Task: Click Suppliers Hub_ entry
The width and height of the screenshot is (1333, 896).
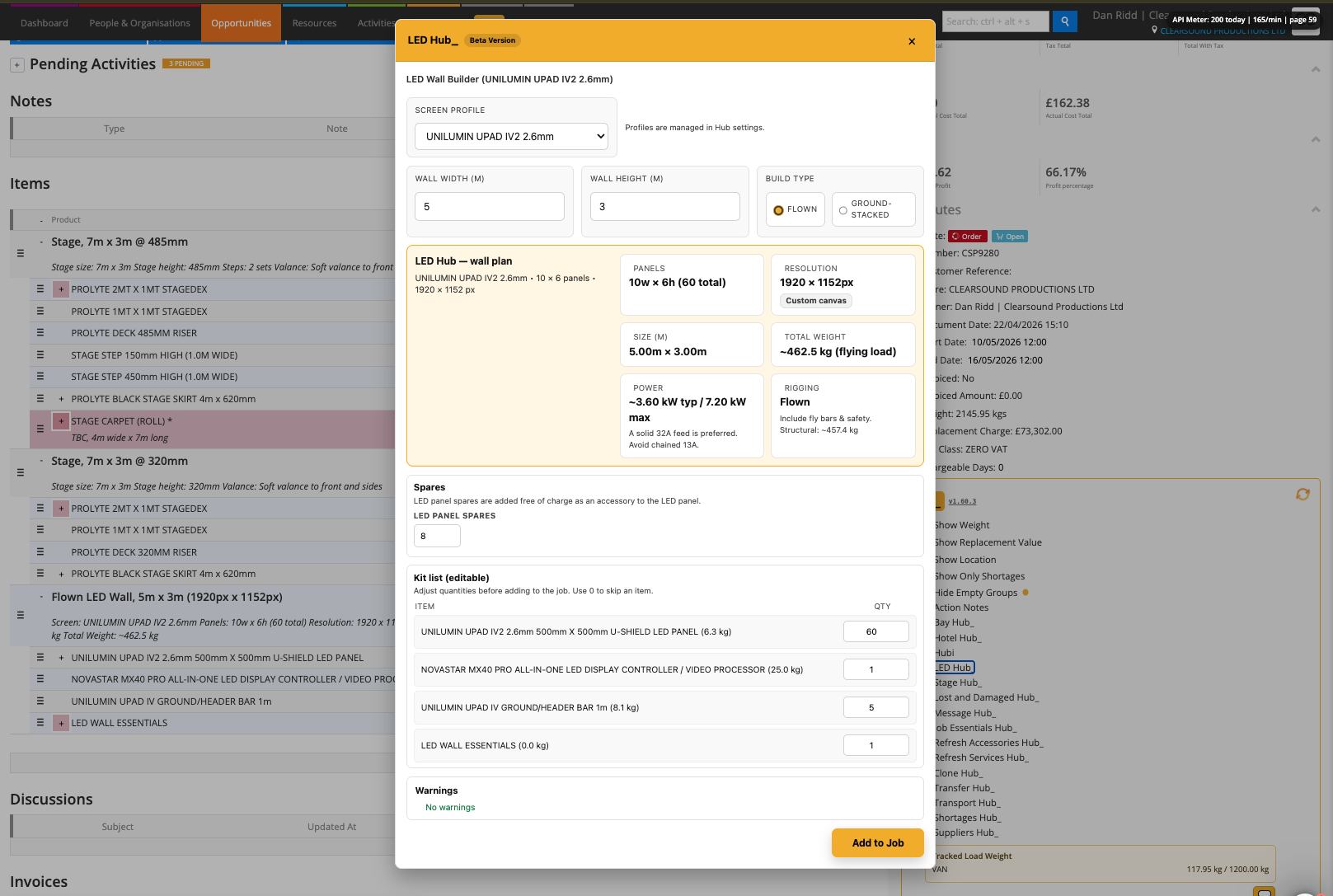Action: click(965, 833)
